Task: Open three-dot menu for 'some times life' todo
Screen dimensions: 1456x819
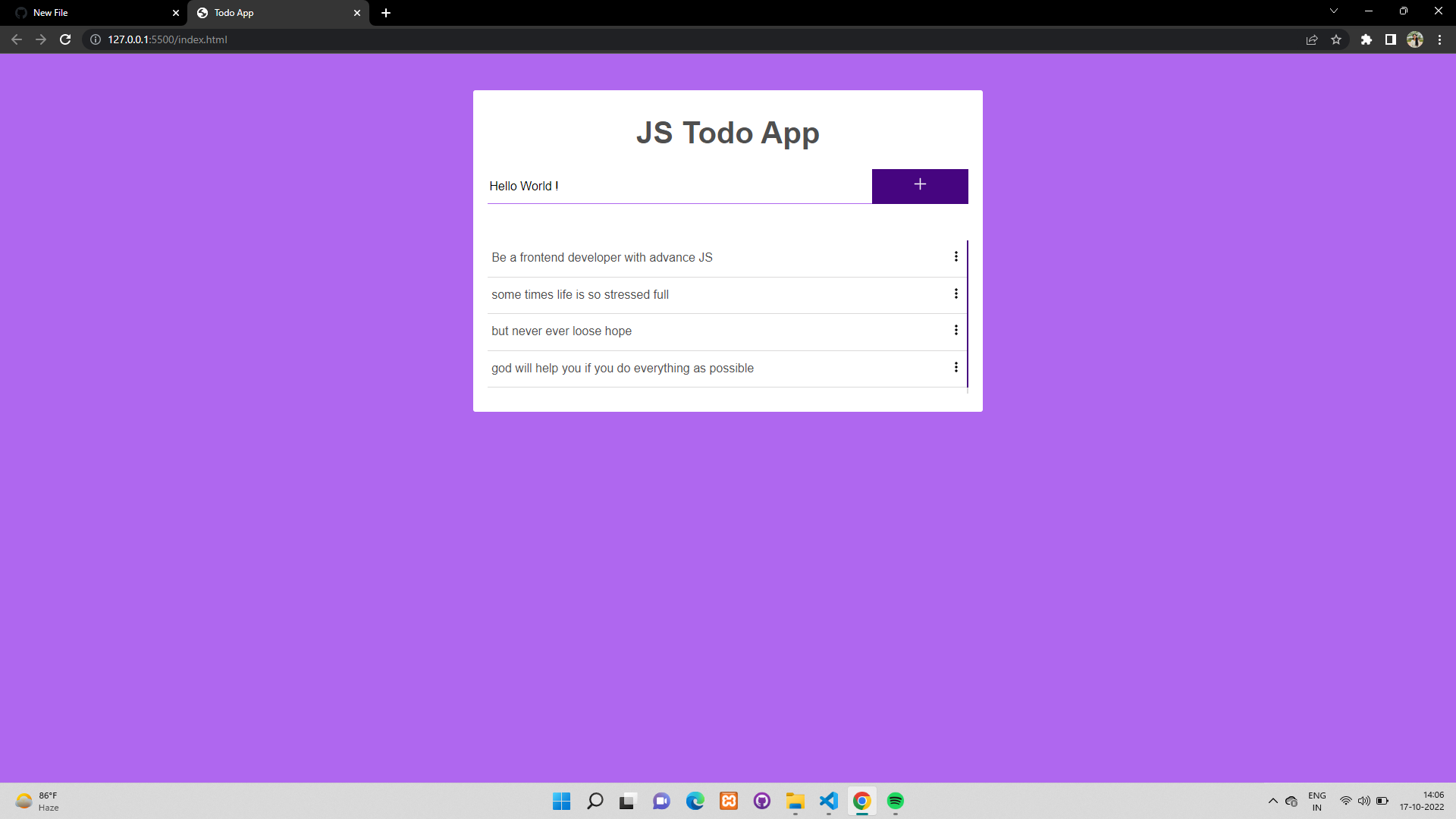Action: point(955,294)
